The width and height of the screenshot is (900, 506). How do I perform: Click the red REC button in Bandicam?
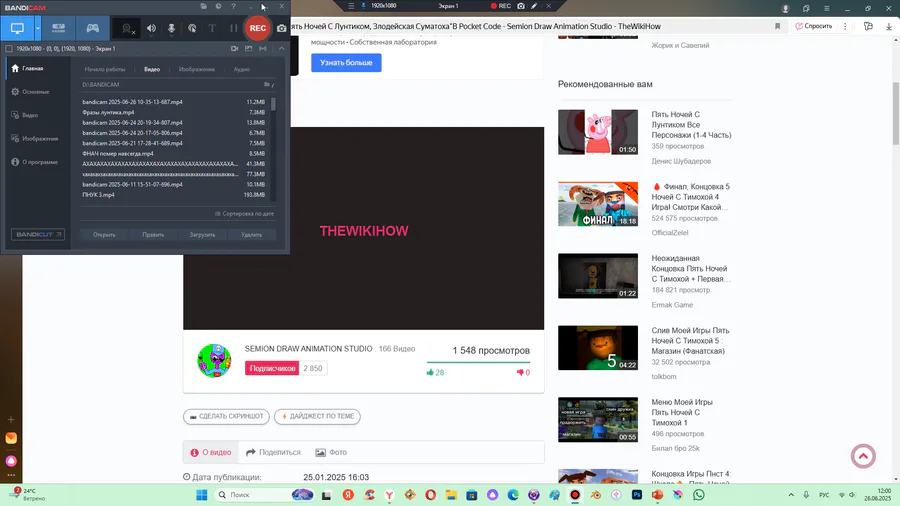pyautogui.click(x=258, y=28)
